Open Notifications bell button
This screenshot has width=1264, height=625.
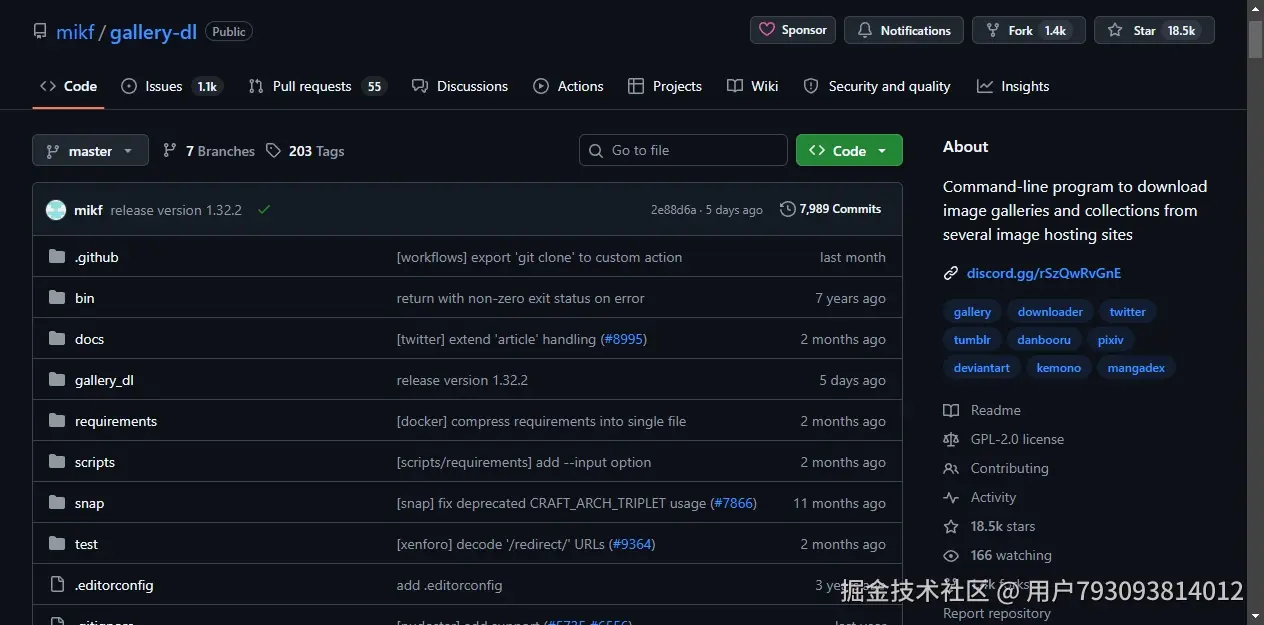(904, 30)
